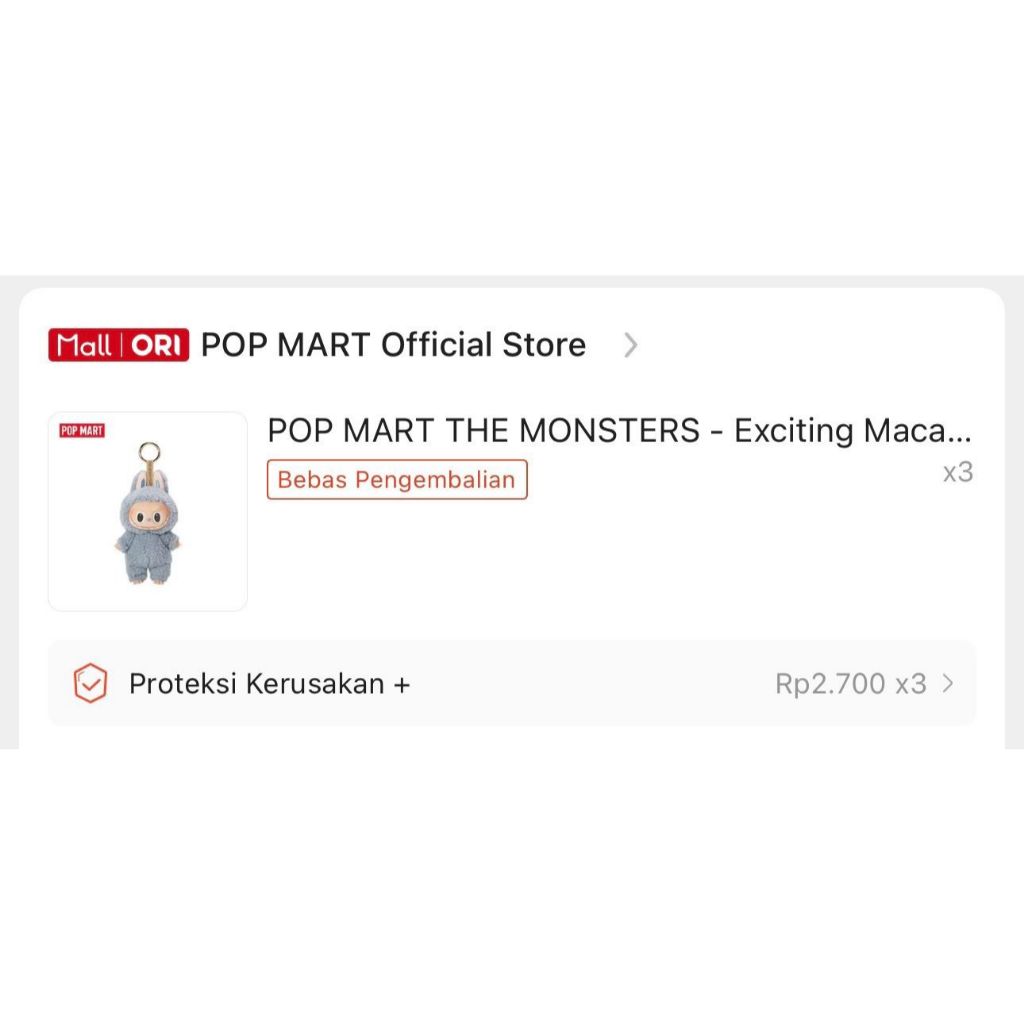Click the x3 quantity next to product
This screenshot has height=1024, width=1024.
[x=957, y=472]
